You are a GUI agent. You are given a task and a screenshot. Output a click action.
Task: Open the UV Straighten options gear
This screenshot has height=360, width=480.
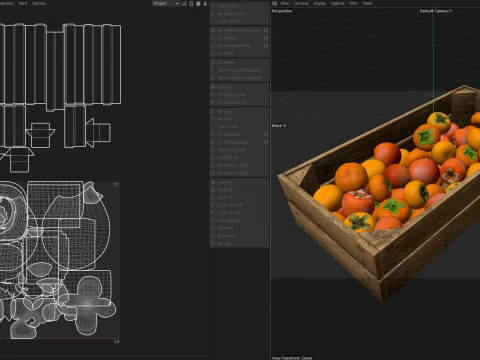click(x=266, y=134)
